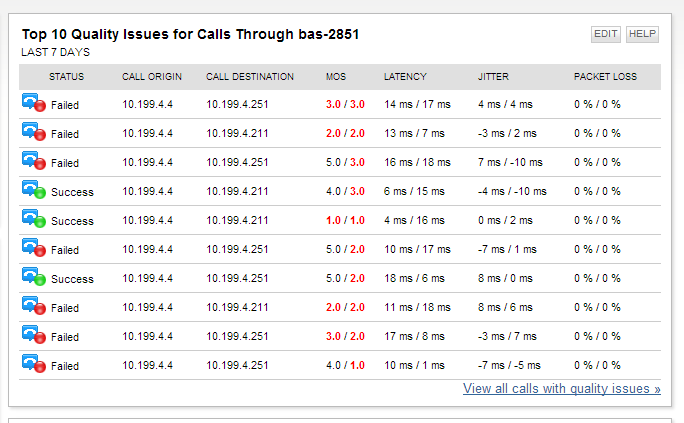Click the JITTER column header

point(493,77)
